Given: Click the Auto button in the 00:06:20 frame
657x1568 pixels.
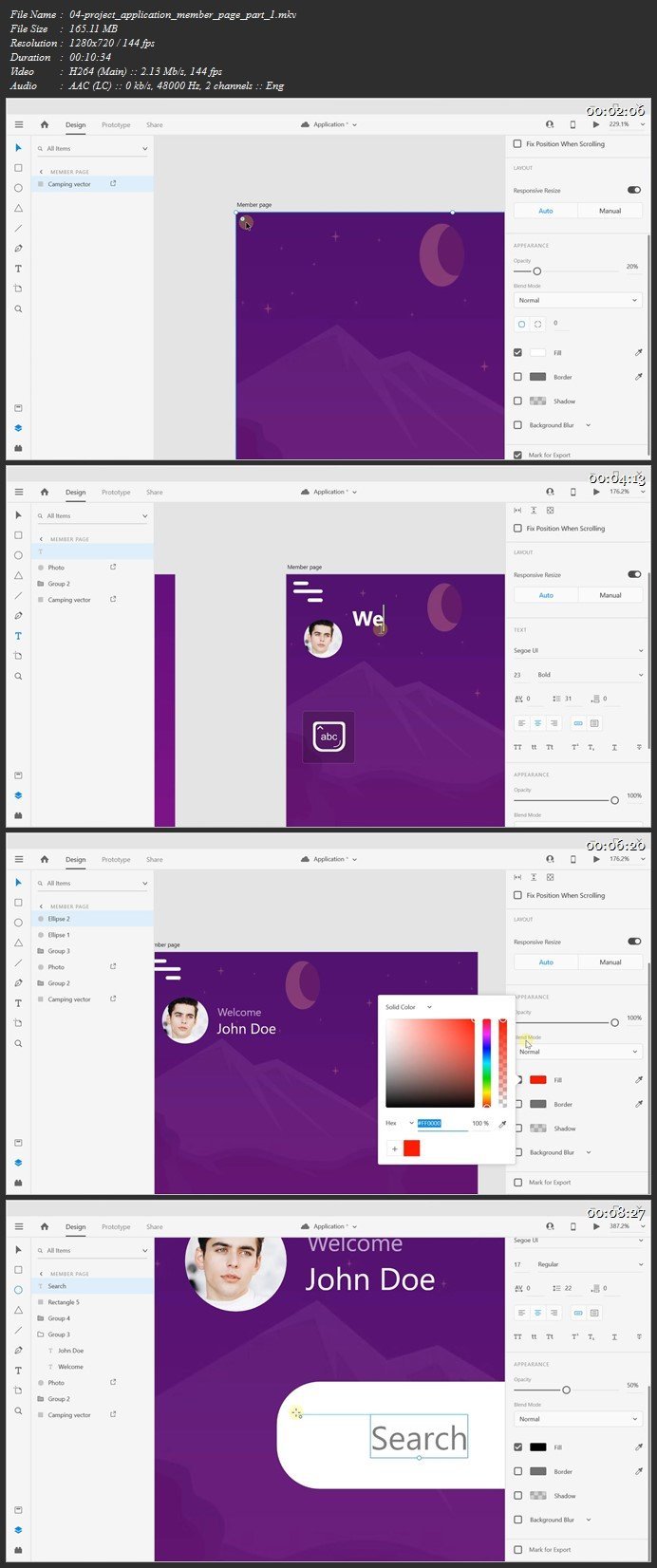Looking at the screenshot, I should pos(546,962).
